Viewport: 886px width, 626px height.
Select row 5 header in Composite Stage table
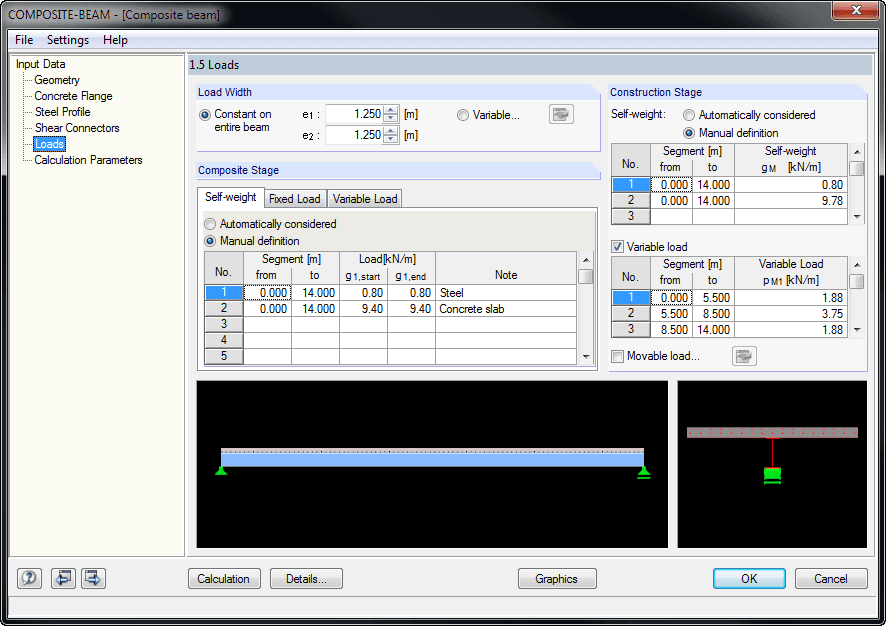[224, 356]
